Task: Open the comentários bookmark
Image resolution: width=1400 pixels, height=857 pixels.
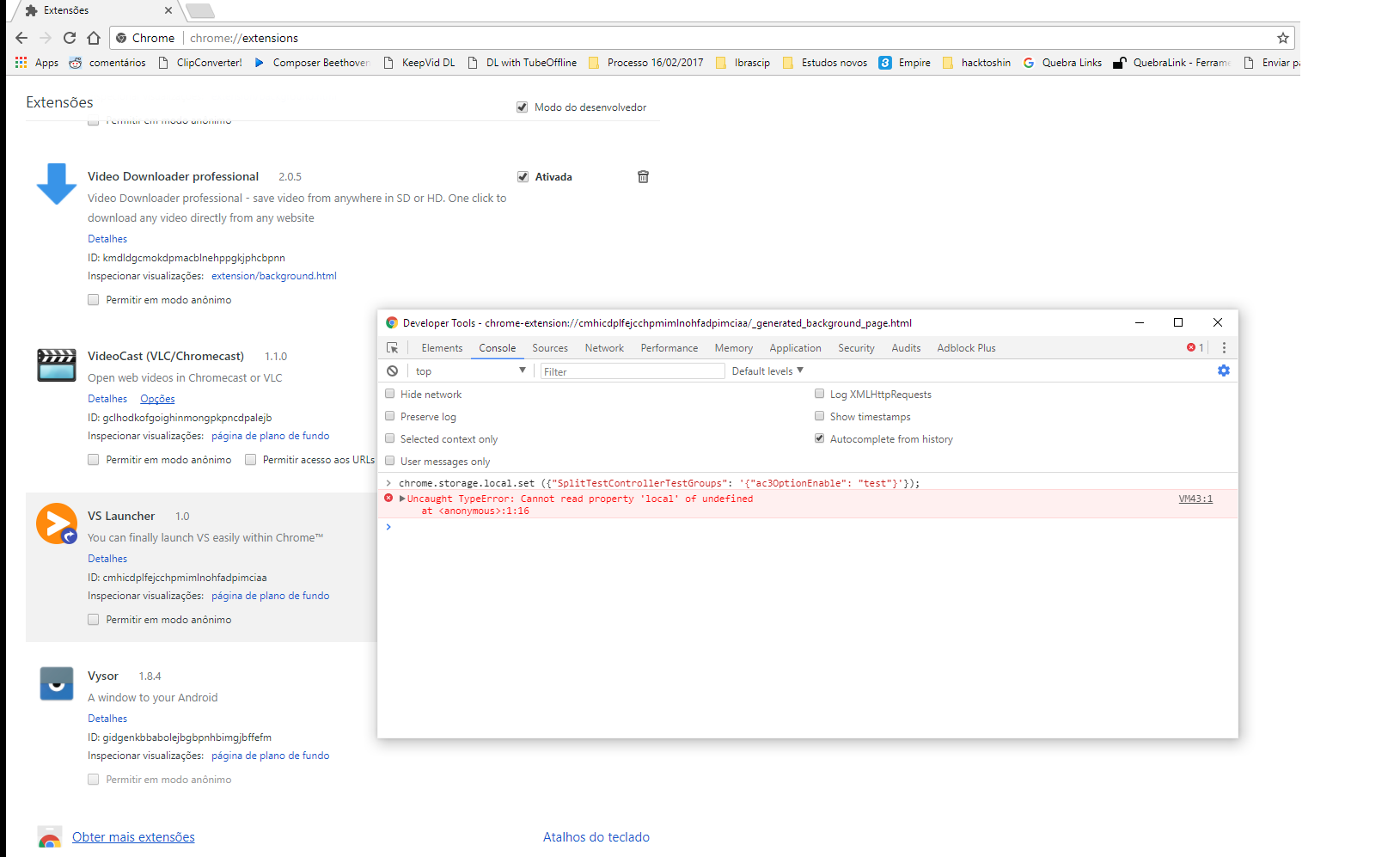Action: tap(107, 63)
